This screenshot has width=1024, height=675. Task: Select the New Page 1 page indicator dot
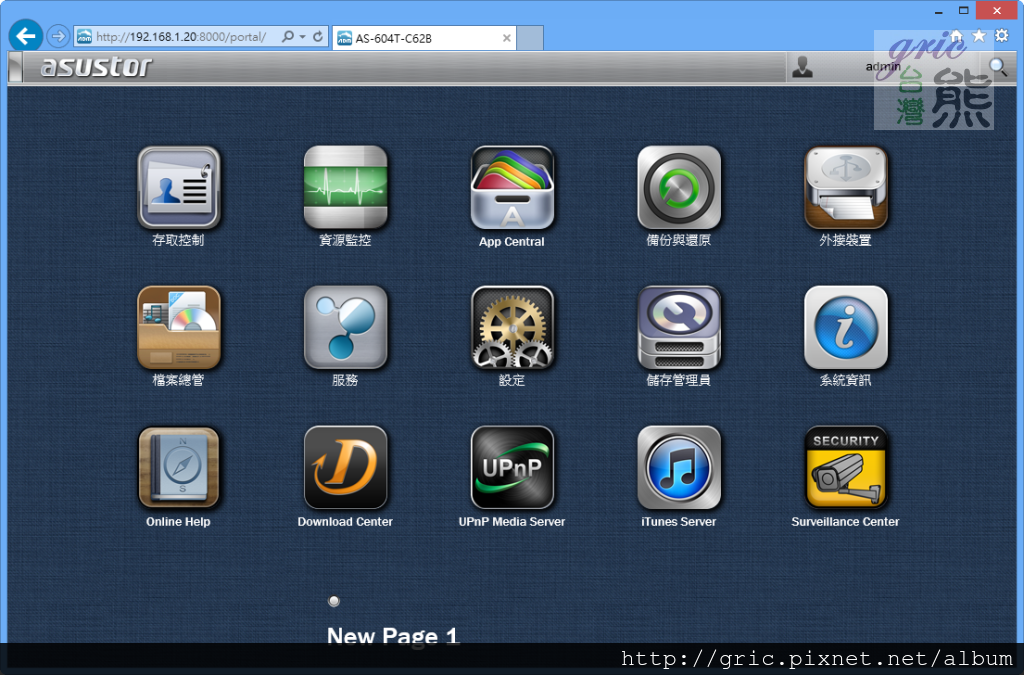pos(334,601)
